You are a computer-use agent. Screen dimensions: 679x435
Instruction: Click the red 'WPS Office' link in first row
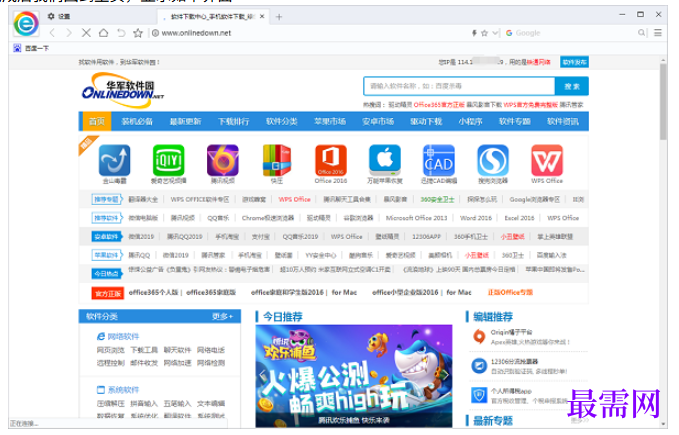coord(294,200)
